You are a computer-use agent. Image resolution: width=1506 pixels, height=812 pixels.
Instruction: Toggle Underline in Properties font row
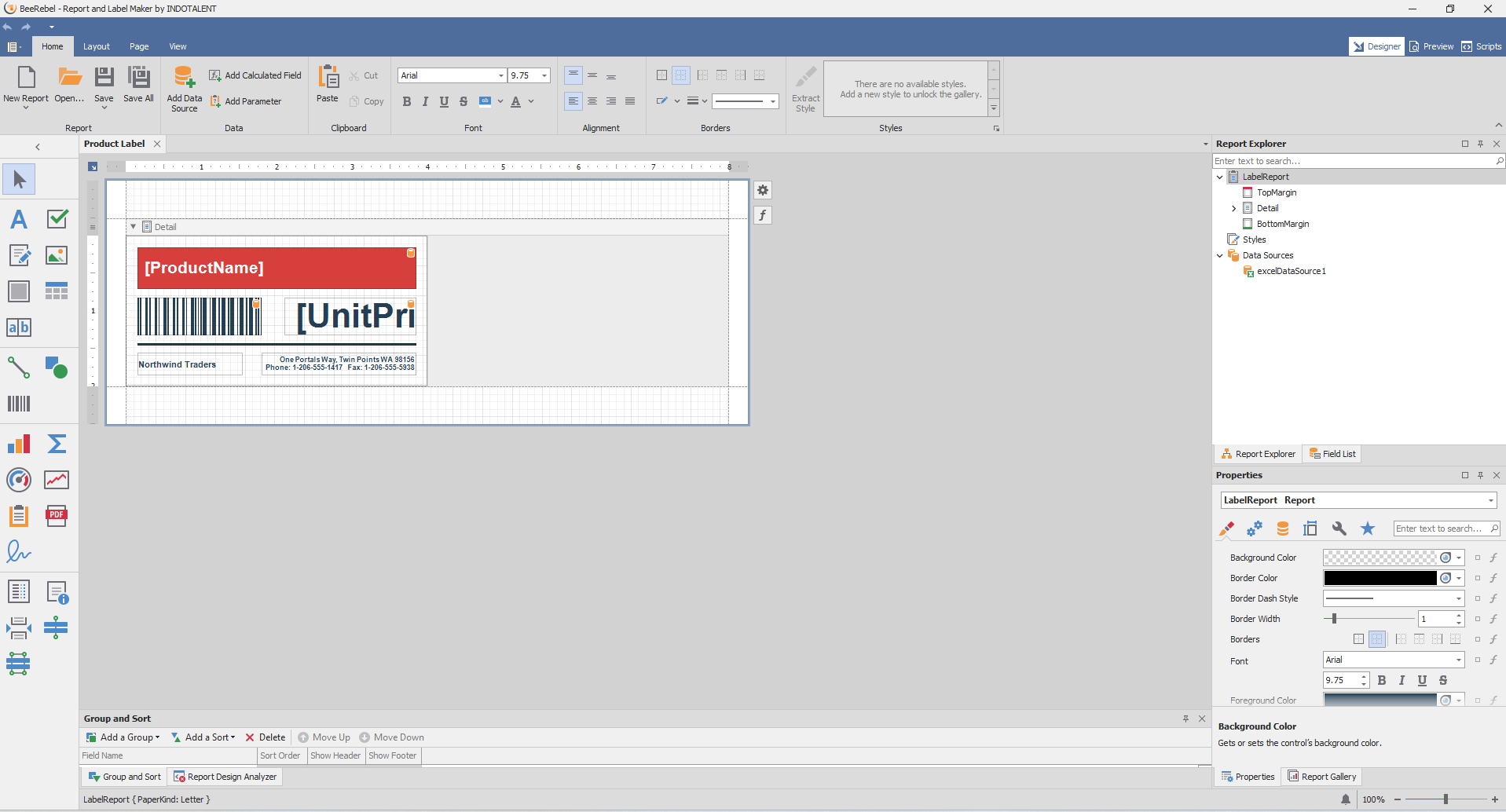tap(1422, 680)
